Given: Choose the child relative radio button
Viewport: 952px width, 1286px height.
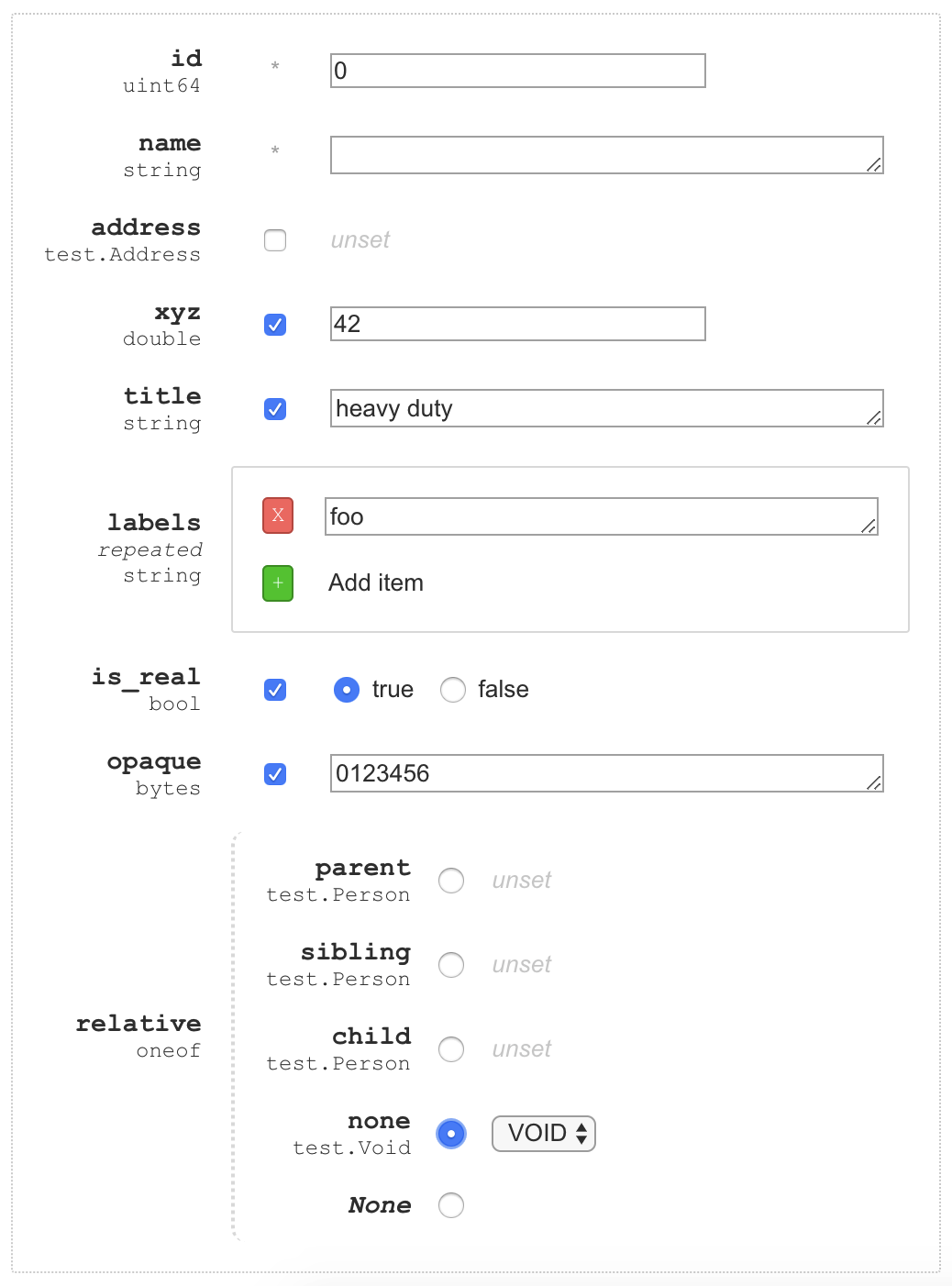Looking at the screenshot, I should (x=451, y=1049).
